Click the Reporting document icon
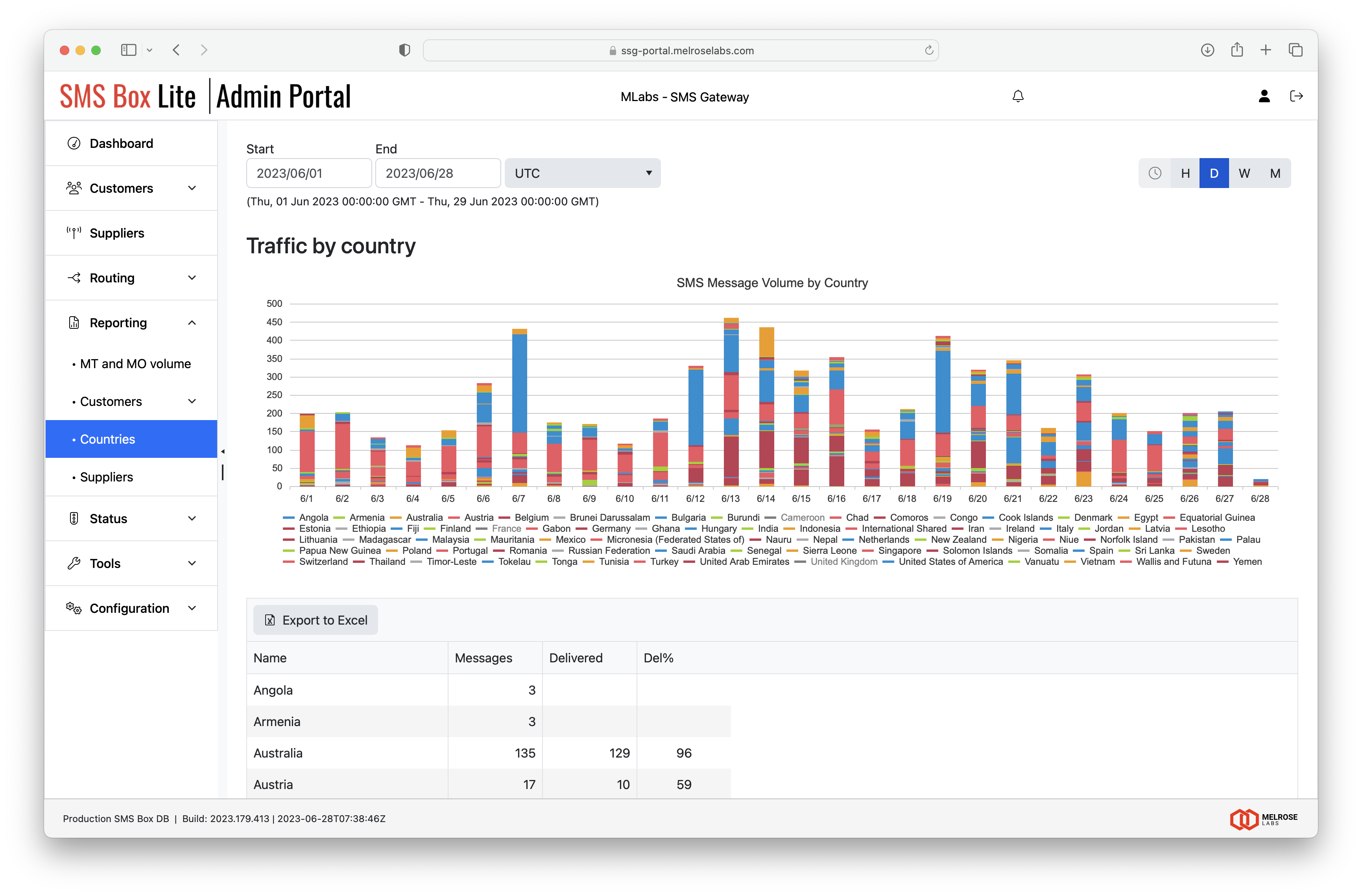Viewport: 1362px width, 896px height. (x=74, y=323)
